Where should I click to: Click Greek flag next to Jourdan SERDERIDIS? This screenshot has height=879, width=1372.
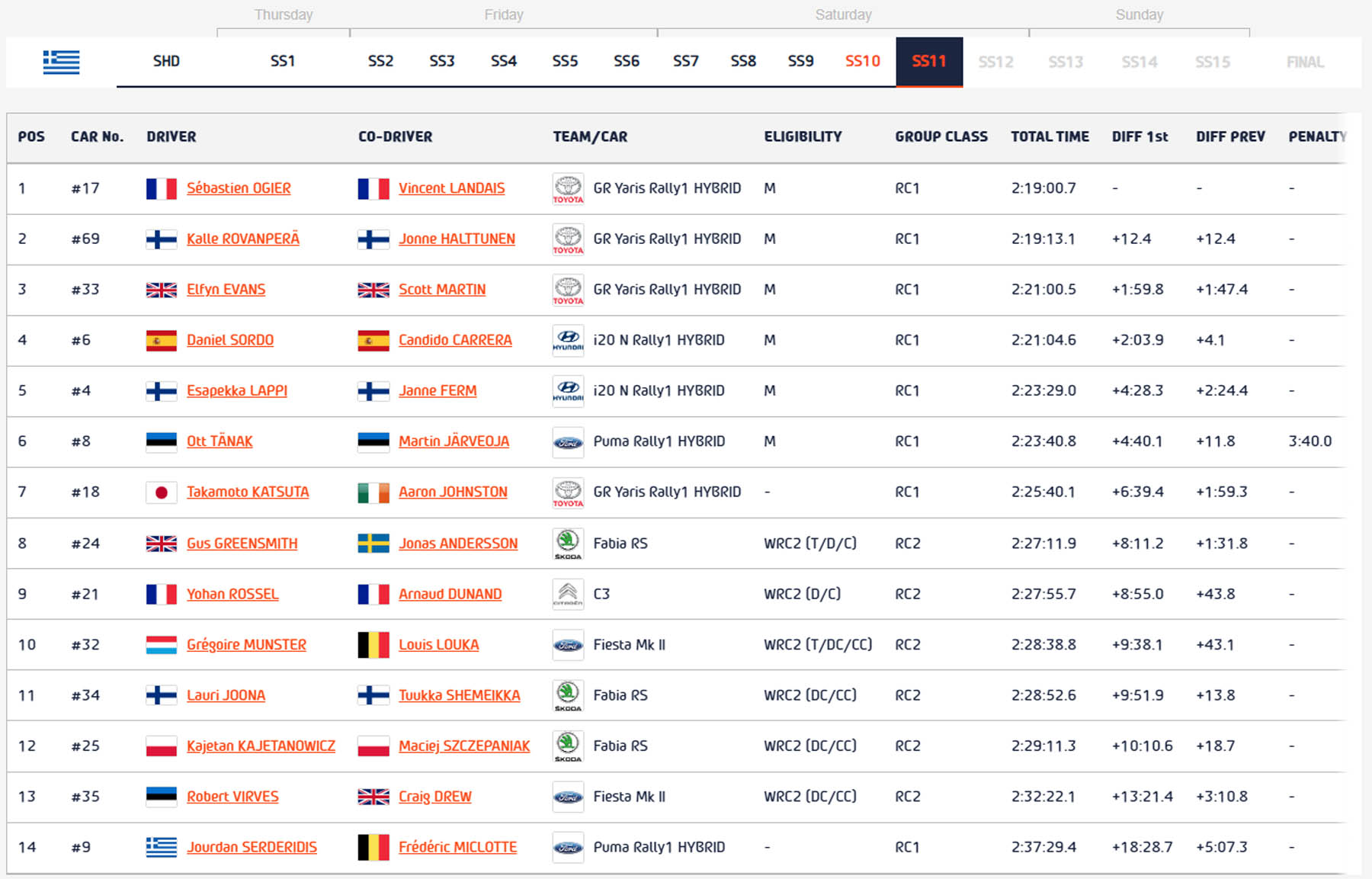coord(161,847)
